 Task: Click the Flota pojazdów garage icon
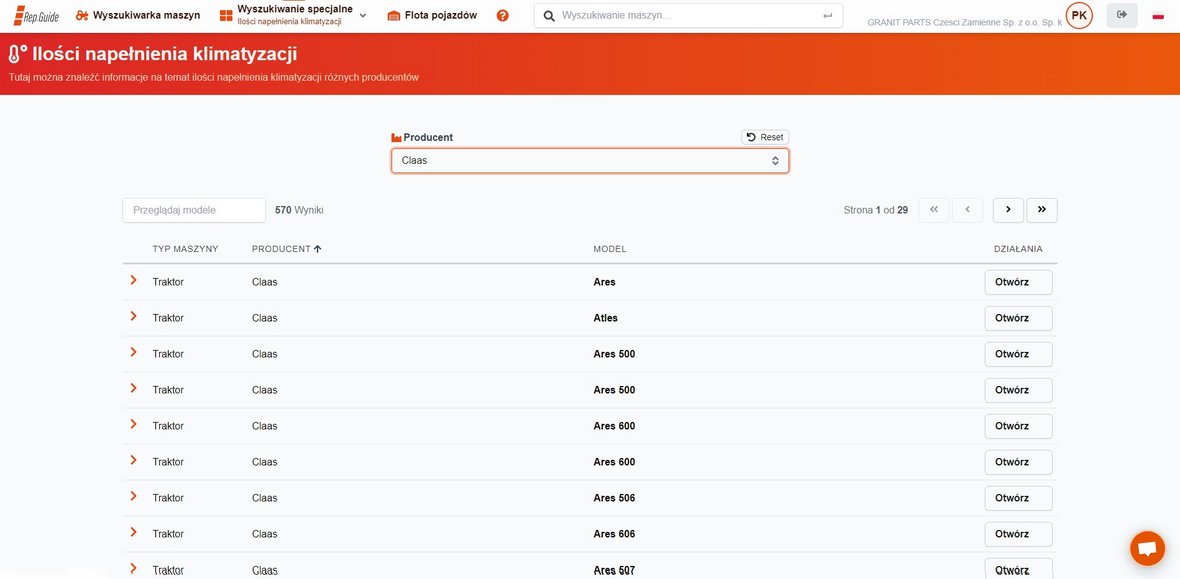pos(394,16)
